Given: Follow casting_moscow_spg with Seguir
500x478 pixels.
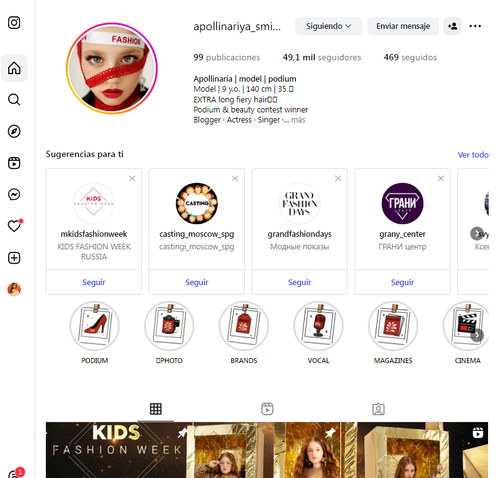Looking at the screenshot, I should (197, 282).
